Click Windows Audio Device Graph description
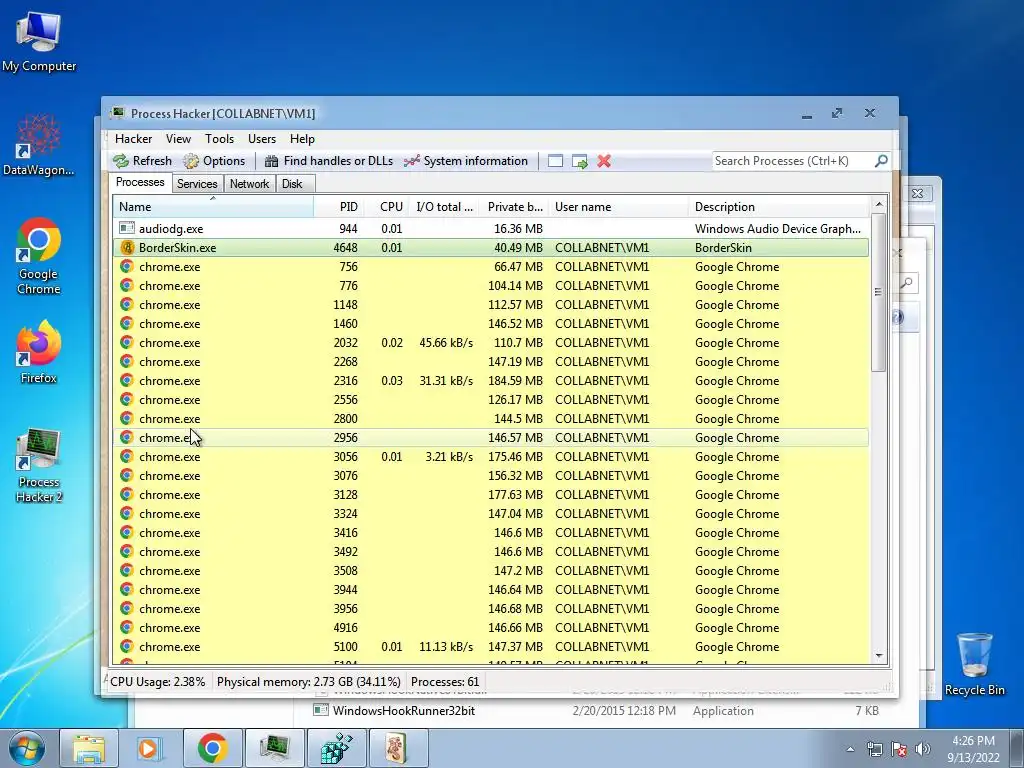This screenshot has width=1024, height=768. pyautogui.click(x=778, y=229)
